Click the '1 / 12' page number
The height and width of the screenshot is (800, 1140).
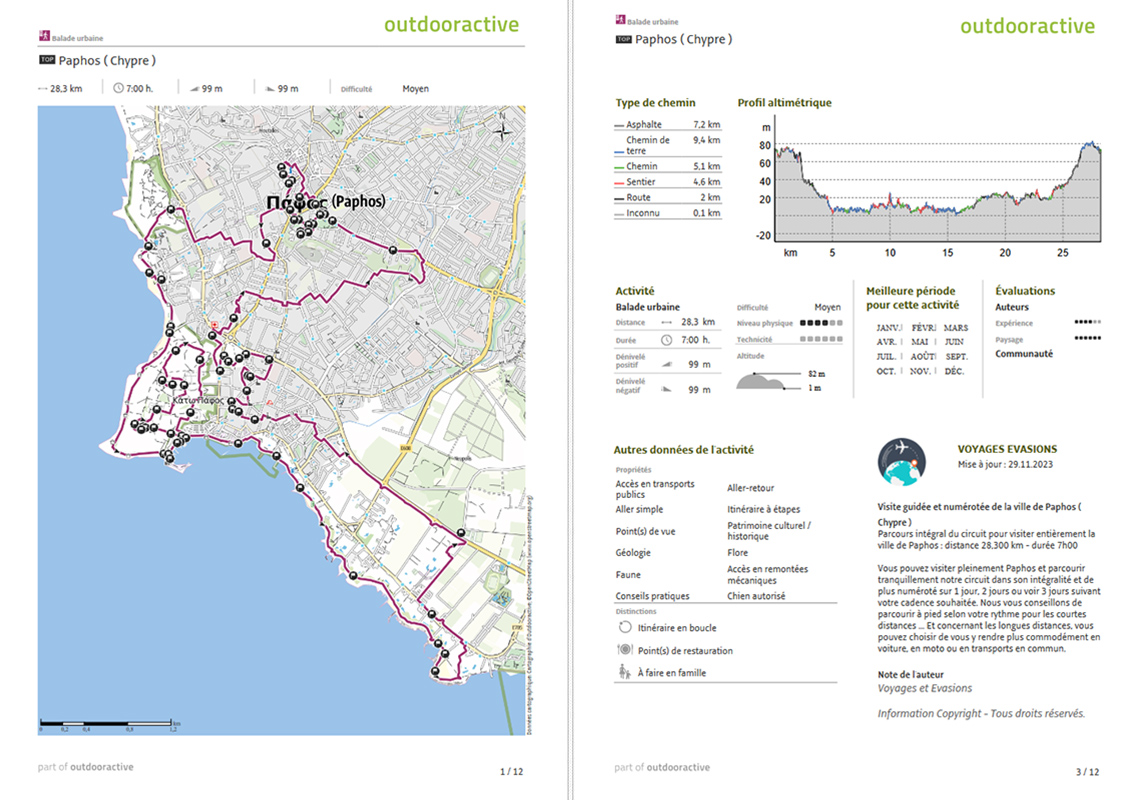pos(511,771)
